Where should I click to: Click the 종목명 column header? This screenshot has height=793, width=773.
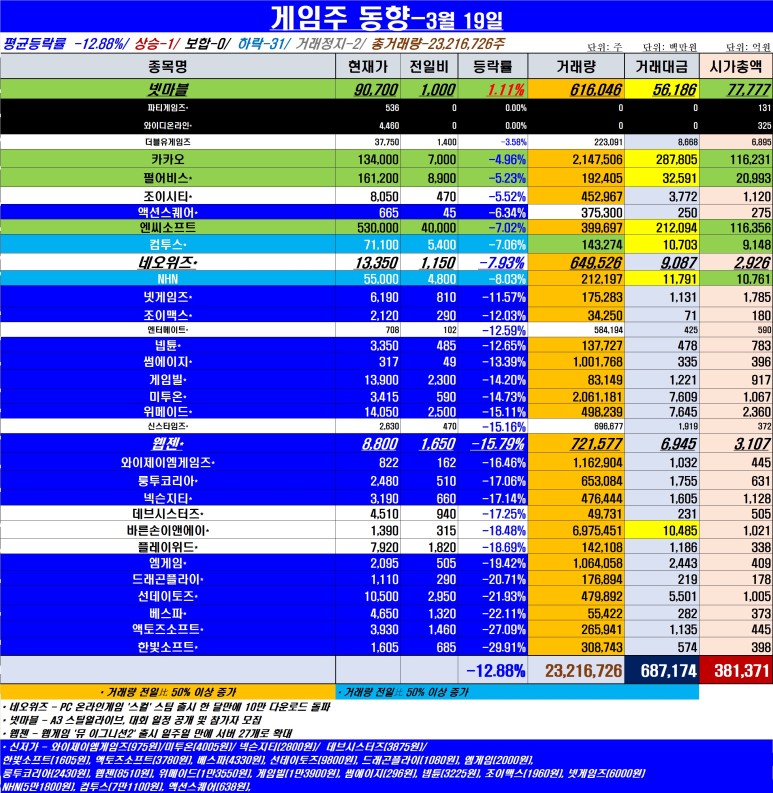point(167,66)
